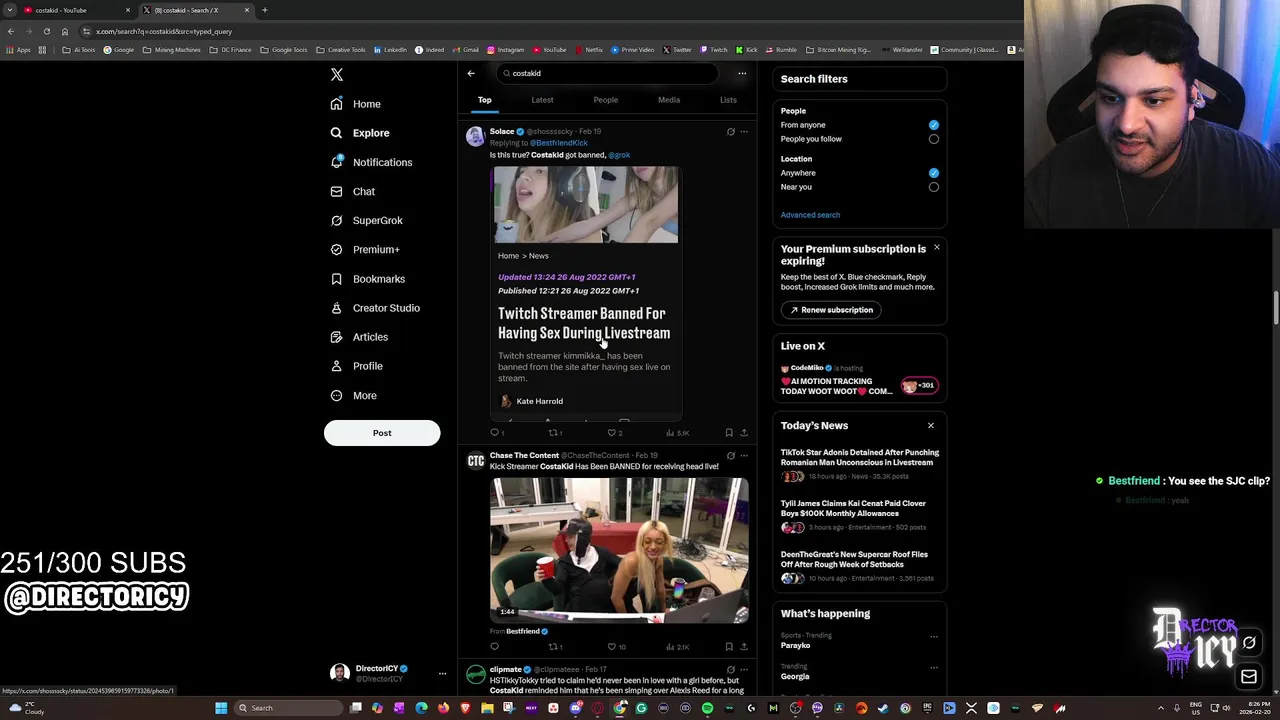
Task: Bookmark the Solace post
Action: pyautogui.click(x=729, y=433)
